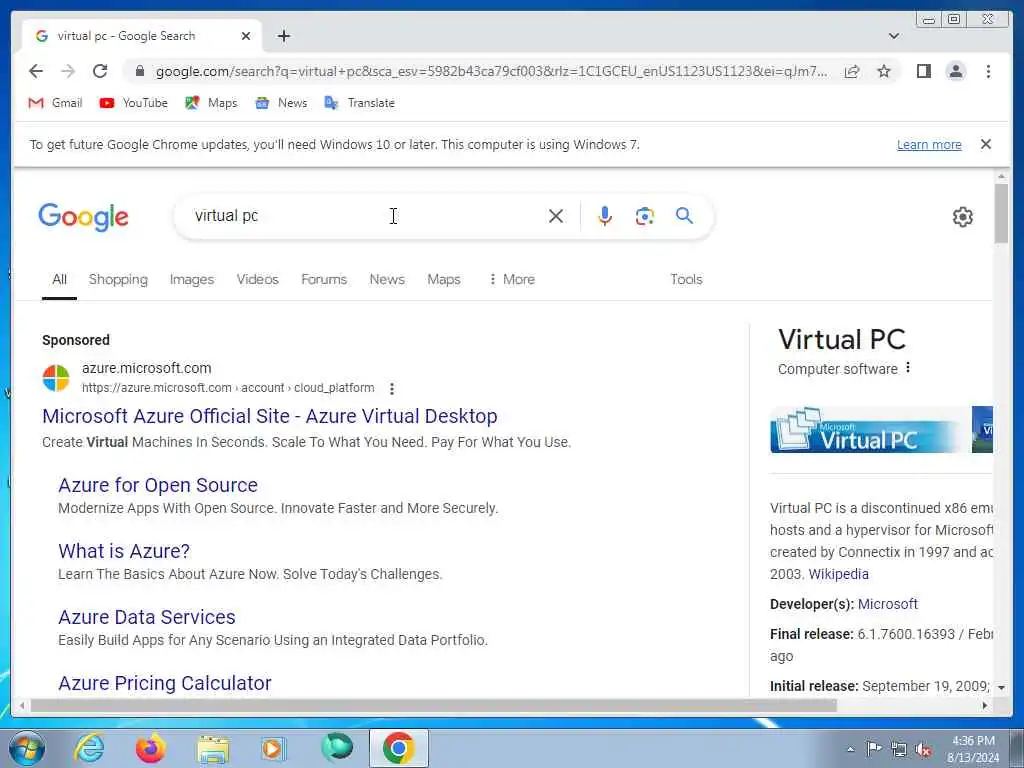This screenshot has width=1024, height=768.
Task: Open the Microsoft developer link
Action: click(888, 604)
